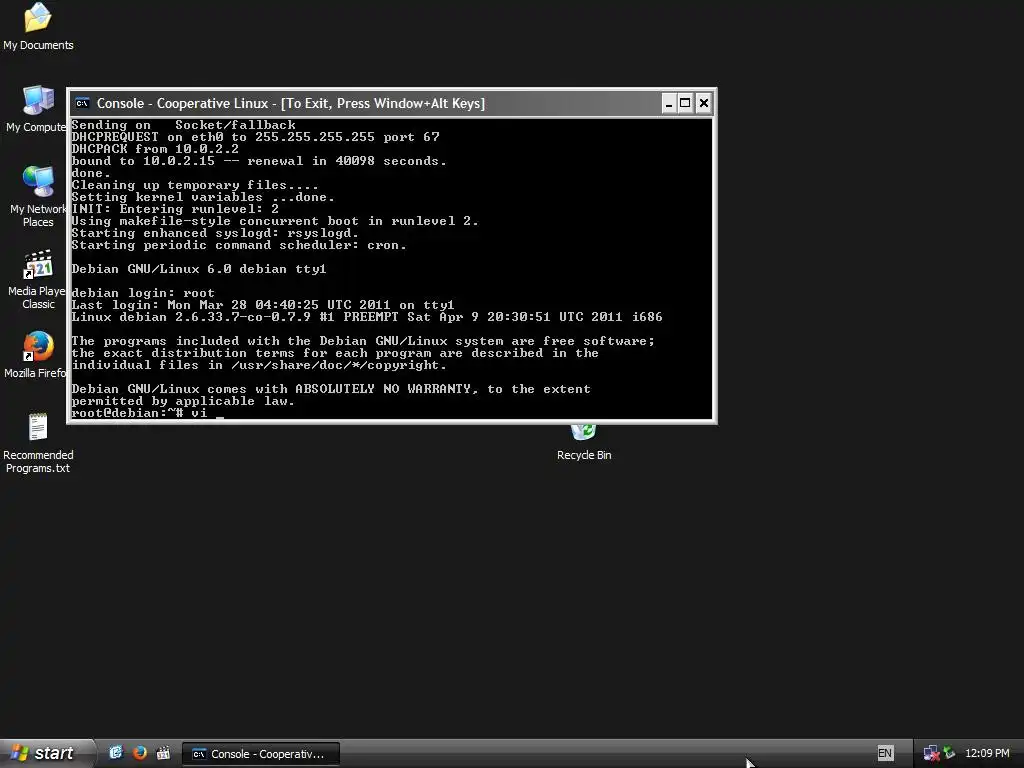The image size is (1024, 768).
Task: Click the 'INIT: Entering runlevel: 2' line
Action: [175, 209]
